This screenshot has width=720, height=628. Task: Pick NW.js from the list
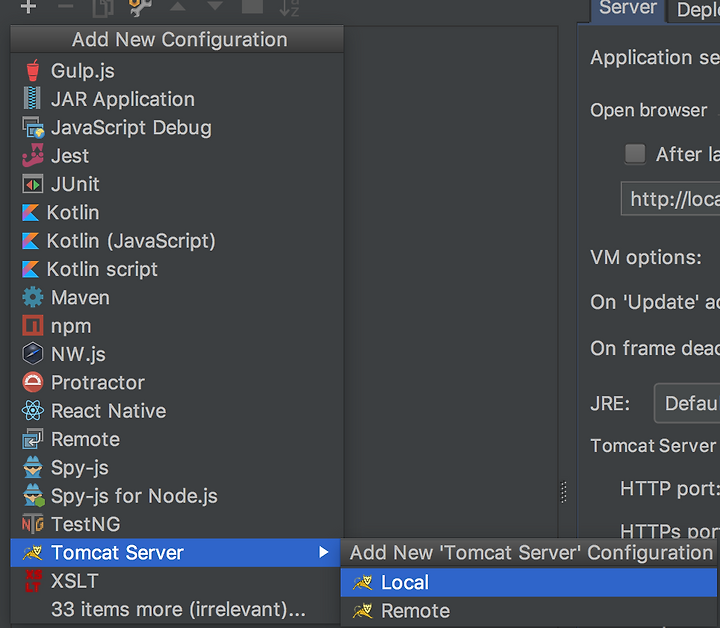coord(177,354)
